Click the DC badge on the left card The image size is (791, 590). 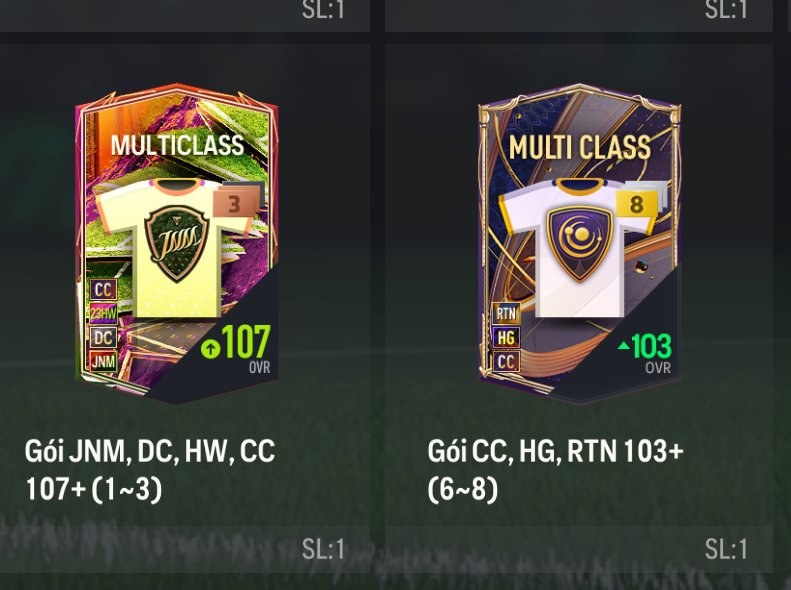click(x=103, y=338)
